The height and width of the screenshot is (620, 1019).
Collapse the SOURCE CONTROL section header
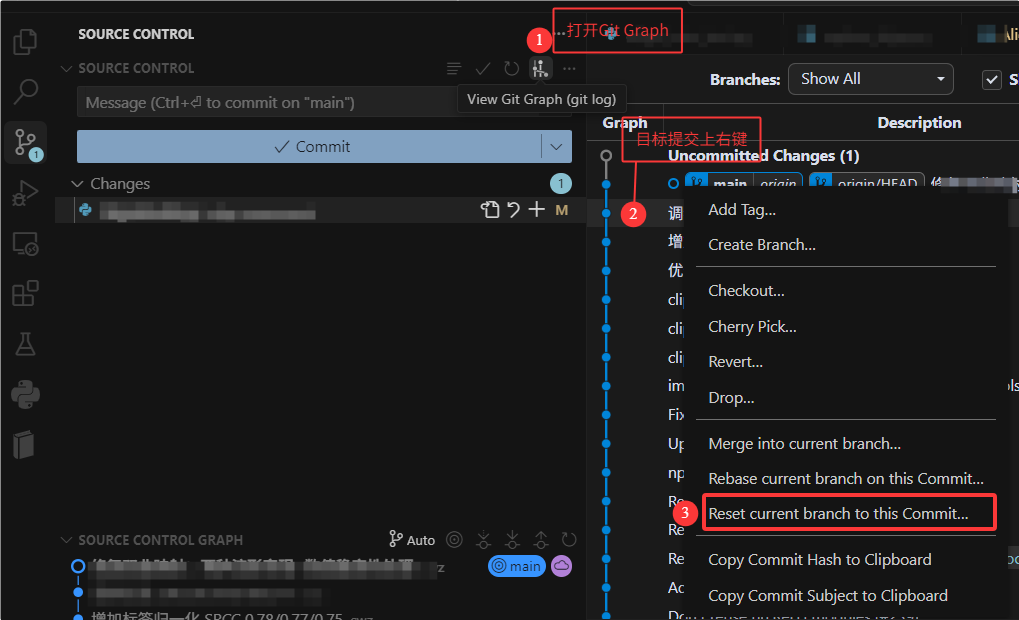66,68
